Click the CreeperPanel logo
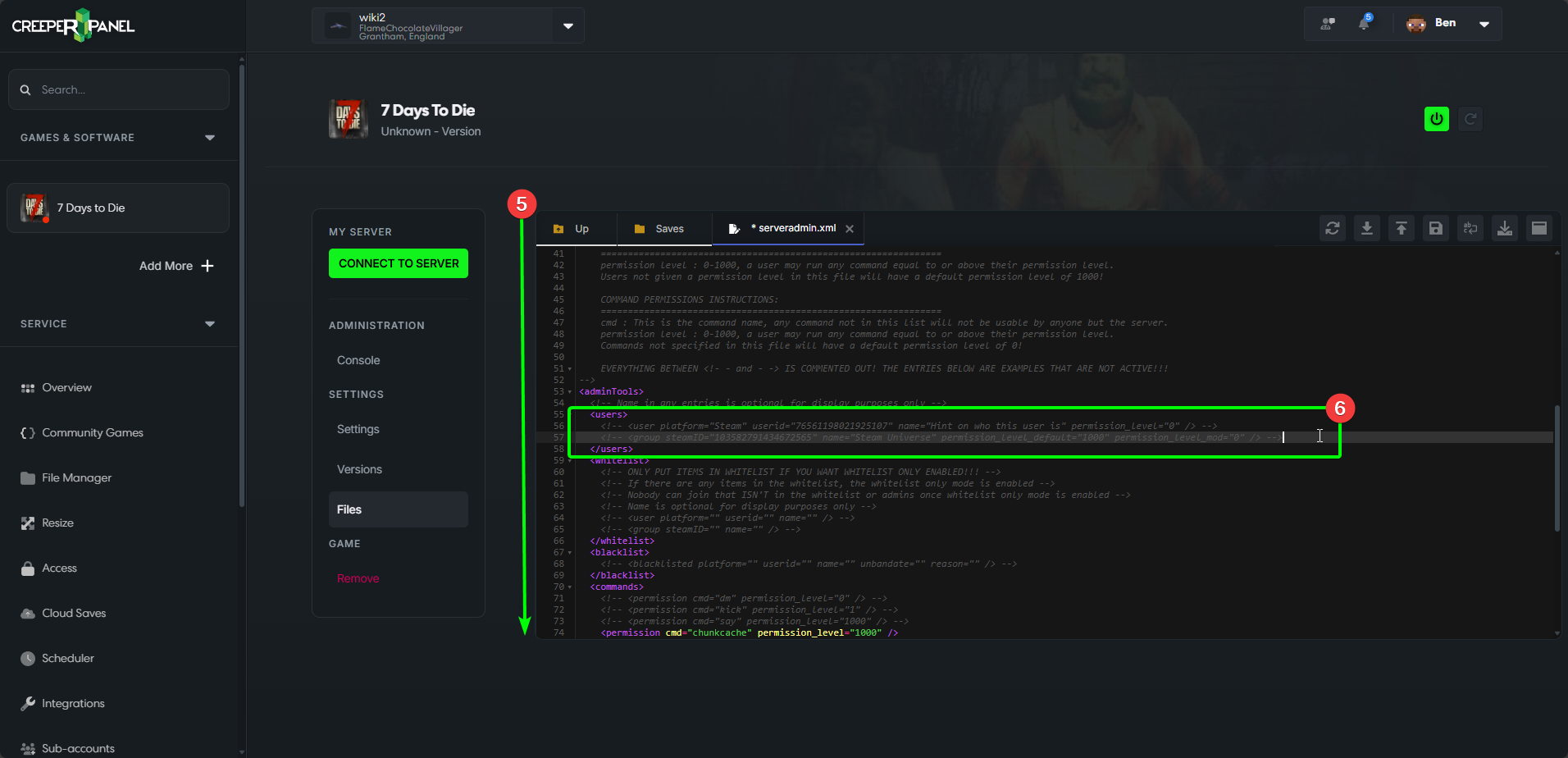Image resolution: width=1568 pixels, height=758 pixels. (x=73, y=25)
